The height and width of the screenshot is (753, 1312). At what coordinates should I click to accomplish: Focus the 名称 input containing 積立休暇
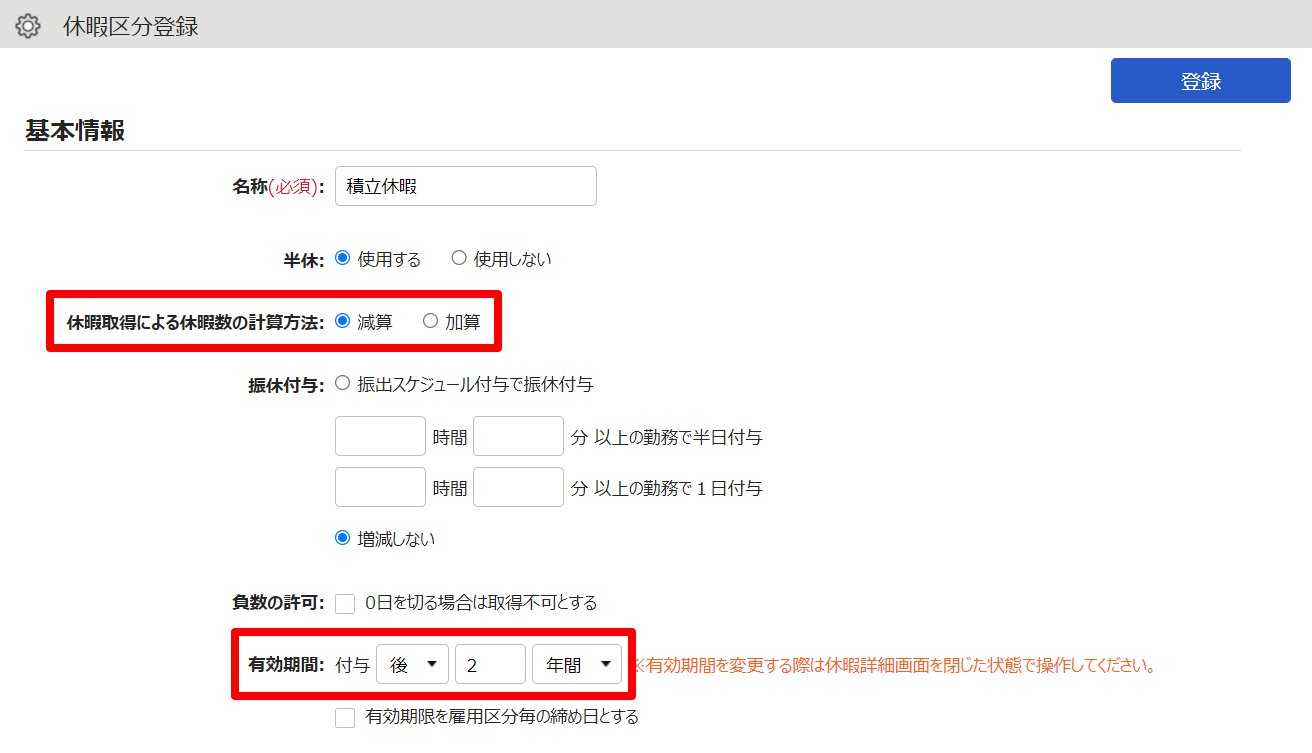click(x=466, y=186)
